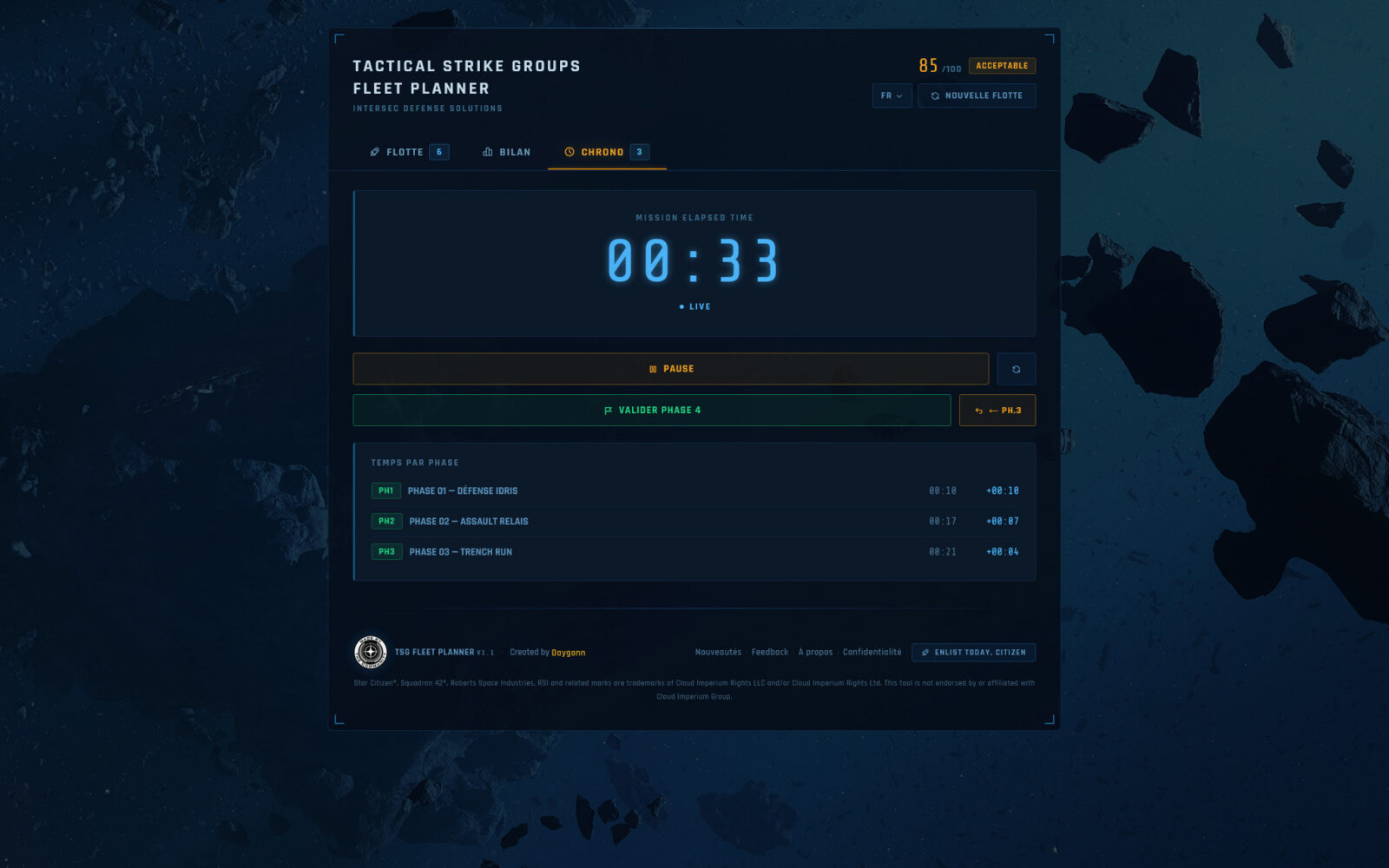This screenshot has height=868, width=1389.
Task: Select the Chrono tab
Action: pos(607,152)
